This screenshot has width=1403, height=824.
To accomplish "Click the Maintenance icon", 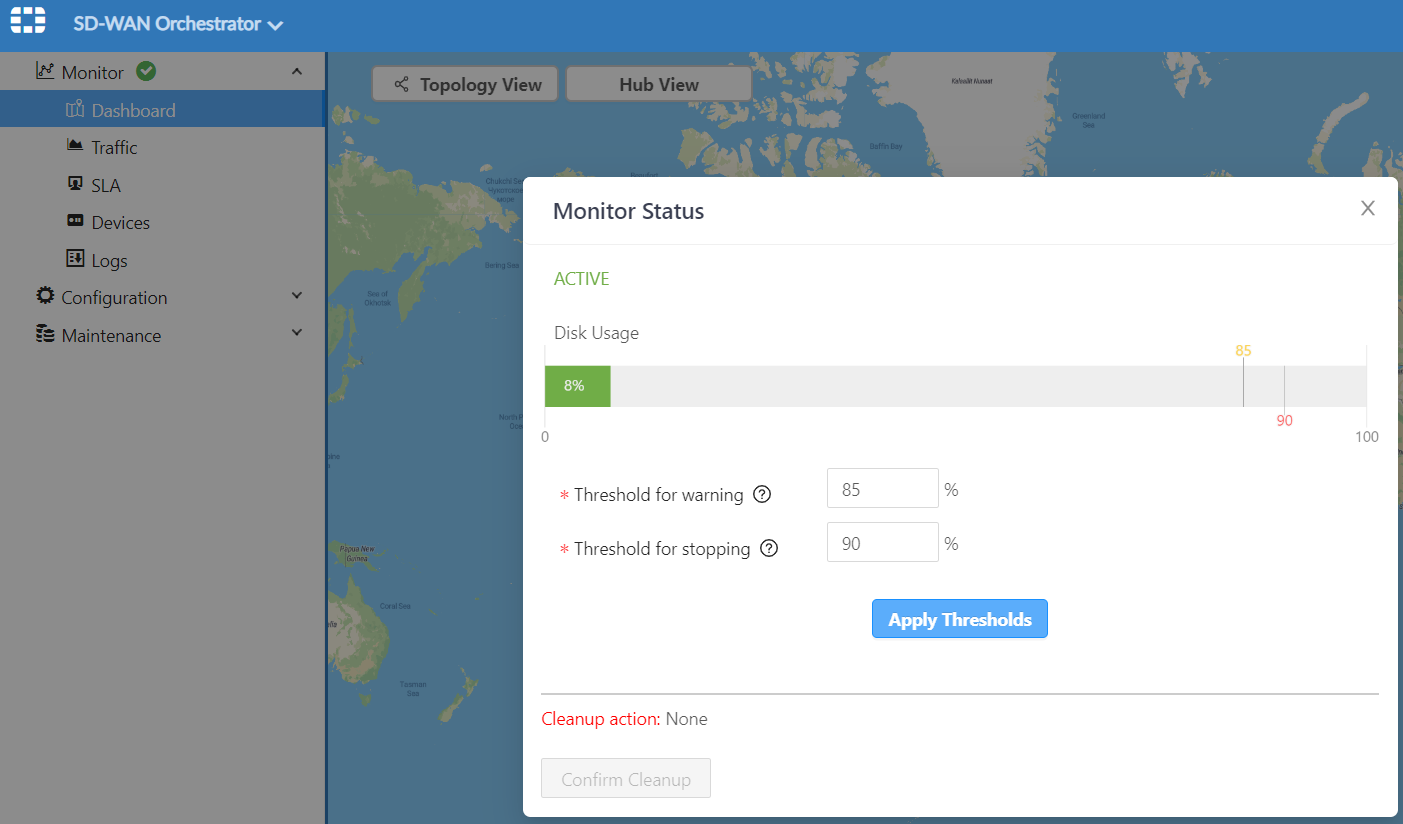I will coord(45,333).
